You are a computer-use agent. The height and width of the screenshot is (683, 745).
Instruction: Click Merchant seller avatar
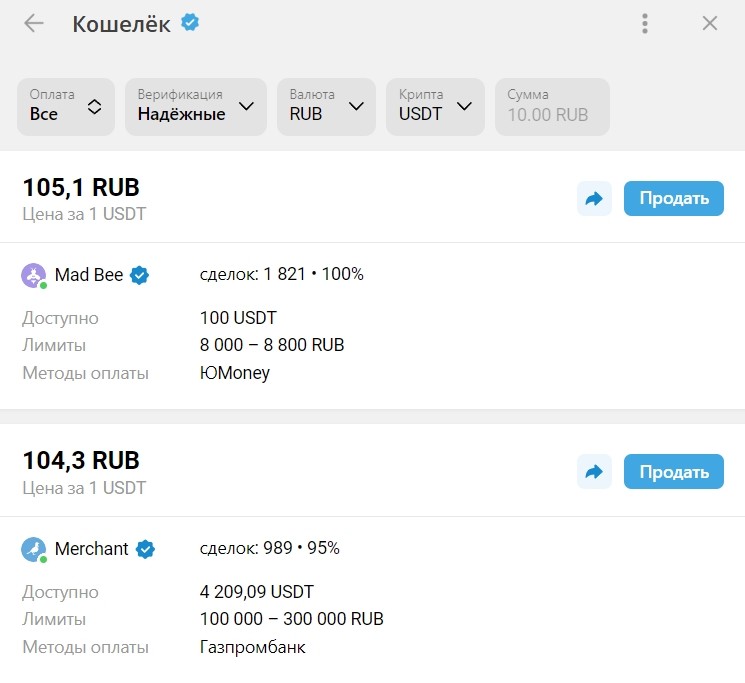(x=34, y=549)
